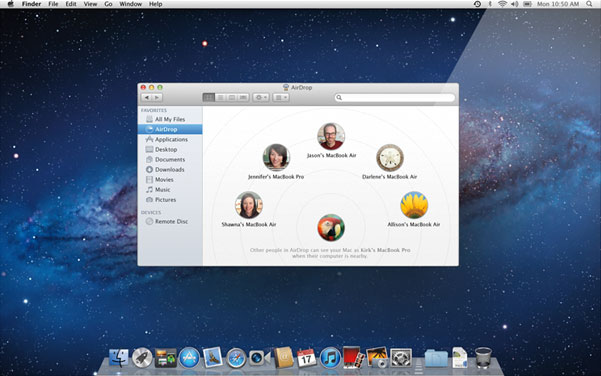This screenshot has height=376, width=601.
Task: Switch Finder window to column view
Action: coord(232,97)
